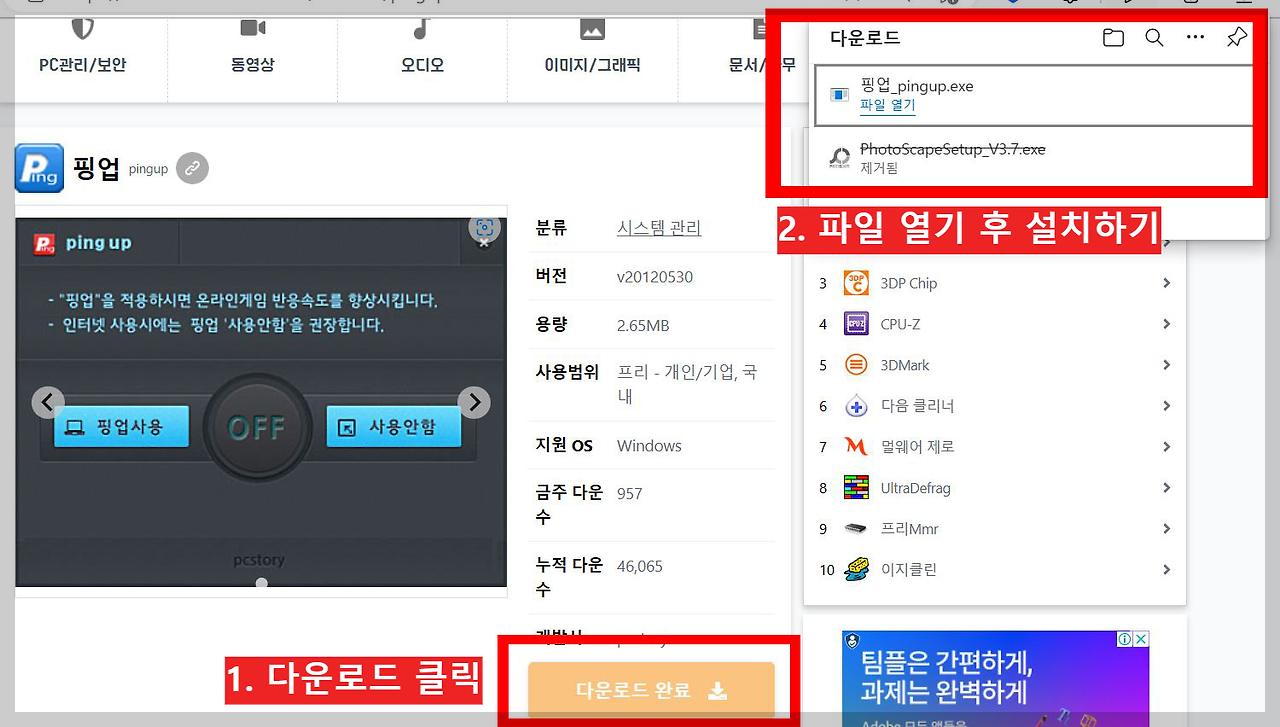The width and height of the screenshot is (1280, 727).
Task: Expand the 다음 클리너 row chevron
Action: 1166,406
